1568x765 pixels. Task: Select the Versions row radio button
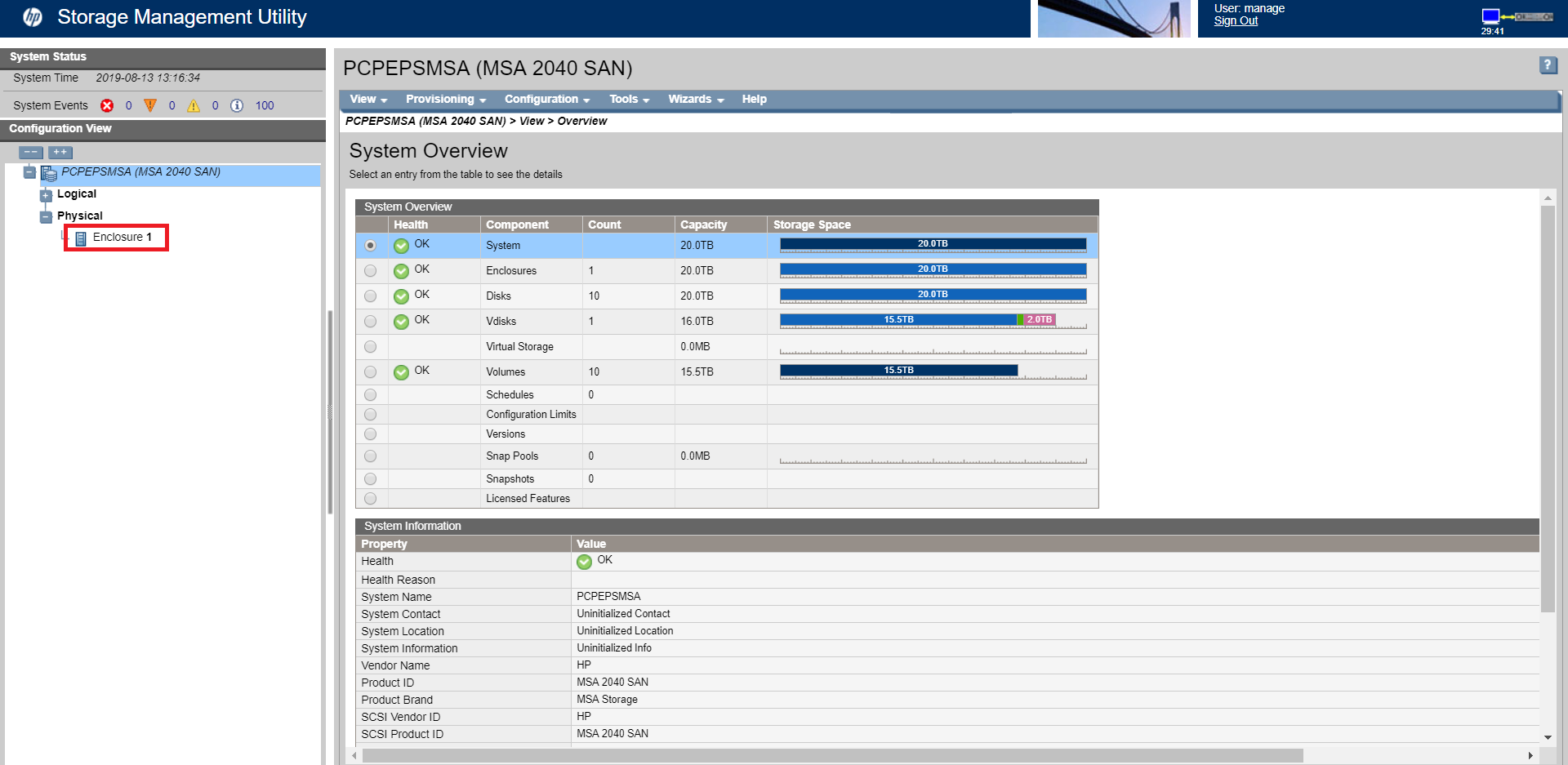[371, 434]
